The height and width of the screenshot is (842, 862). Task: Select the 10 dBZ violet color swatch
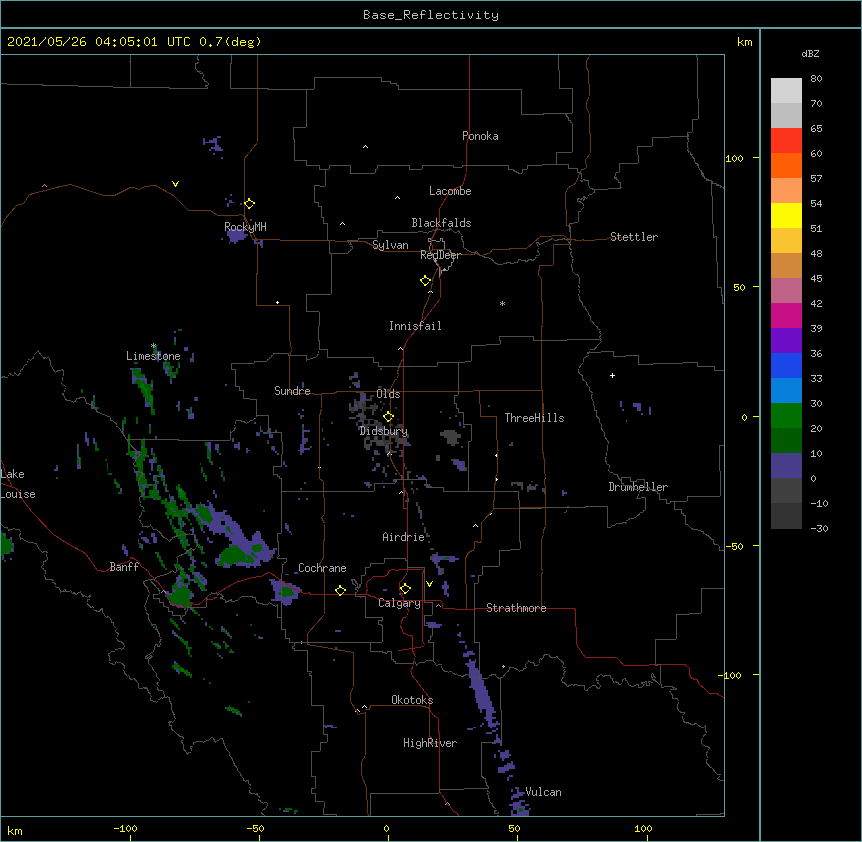point(786,466)
